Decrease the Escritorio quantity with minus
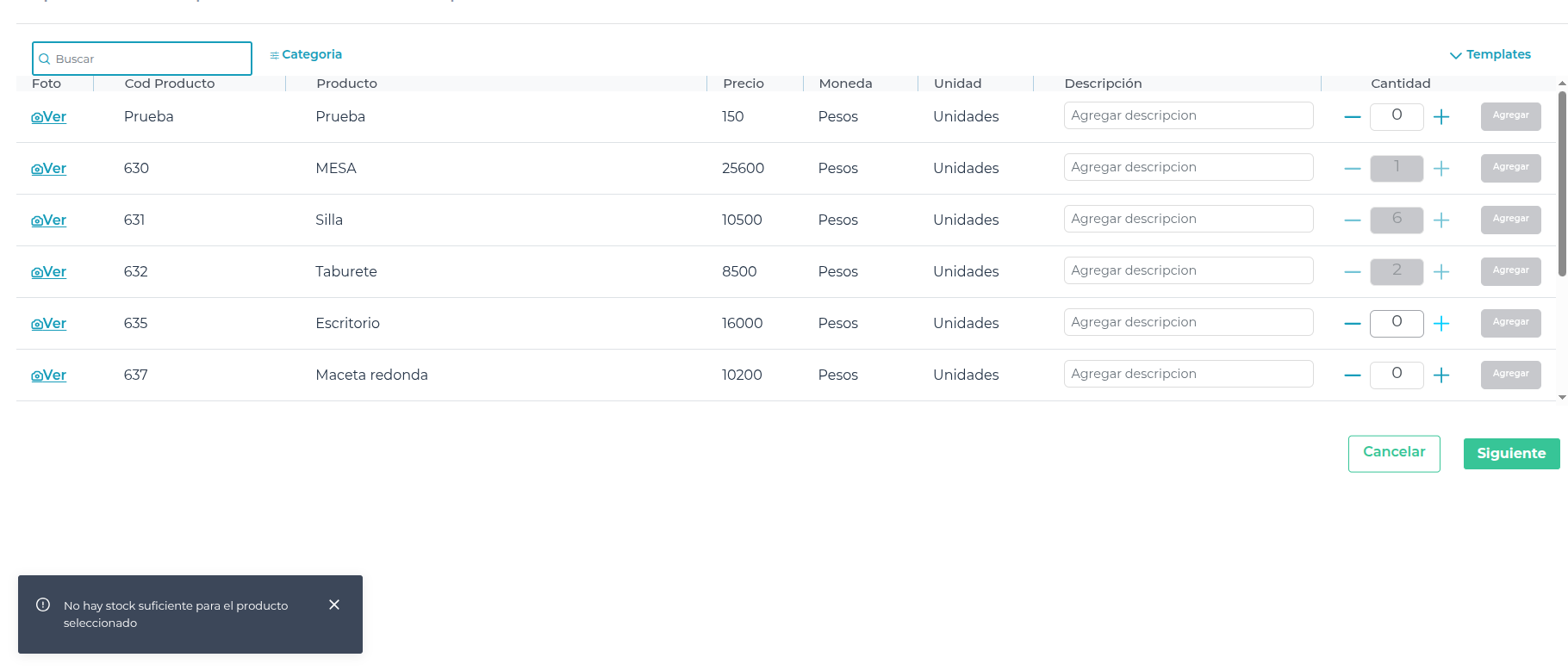This screenshot has height=670, width=1568. pyautogui.click(x=1353, y=323)
